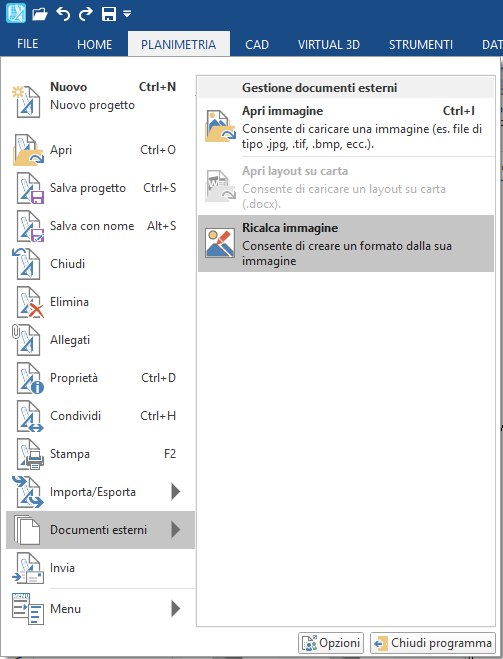The width and height of the screenshot is (503, 659).
Task: Click the Stampa printer icon
Action: tap(29, 454)
